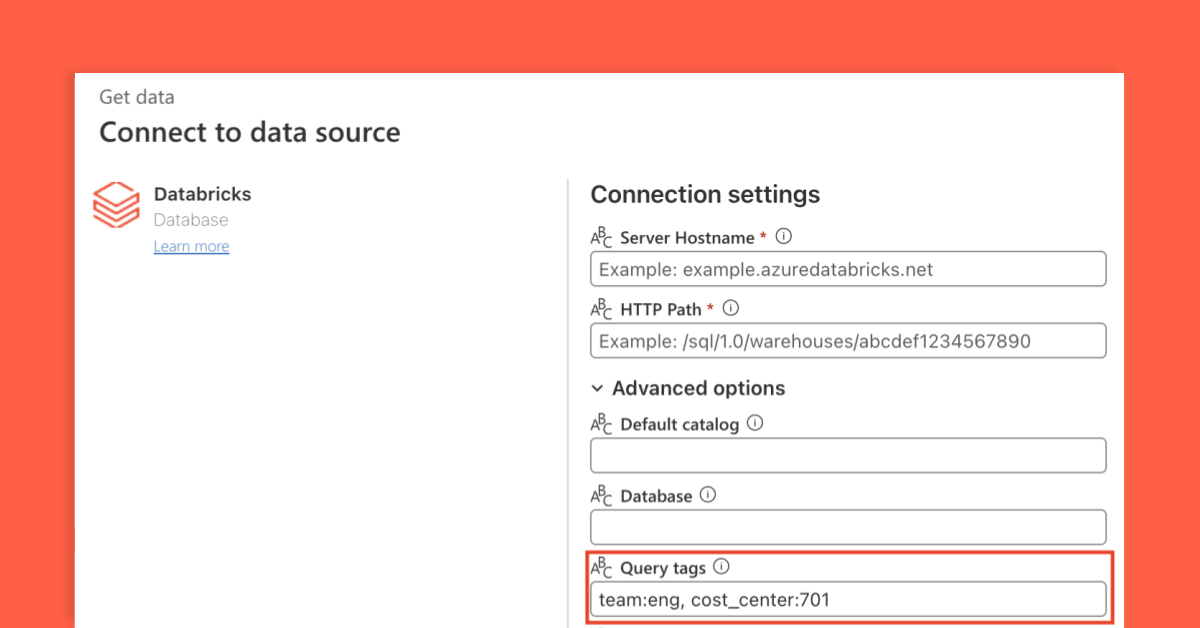This screenshot has width=1200, height=628.
Task: Click the ABC text type icon beside Default catalog
Action: [x=601, y=425]
